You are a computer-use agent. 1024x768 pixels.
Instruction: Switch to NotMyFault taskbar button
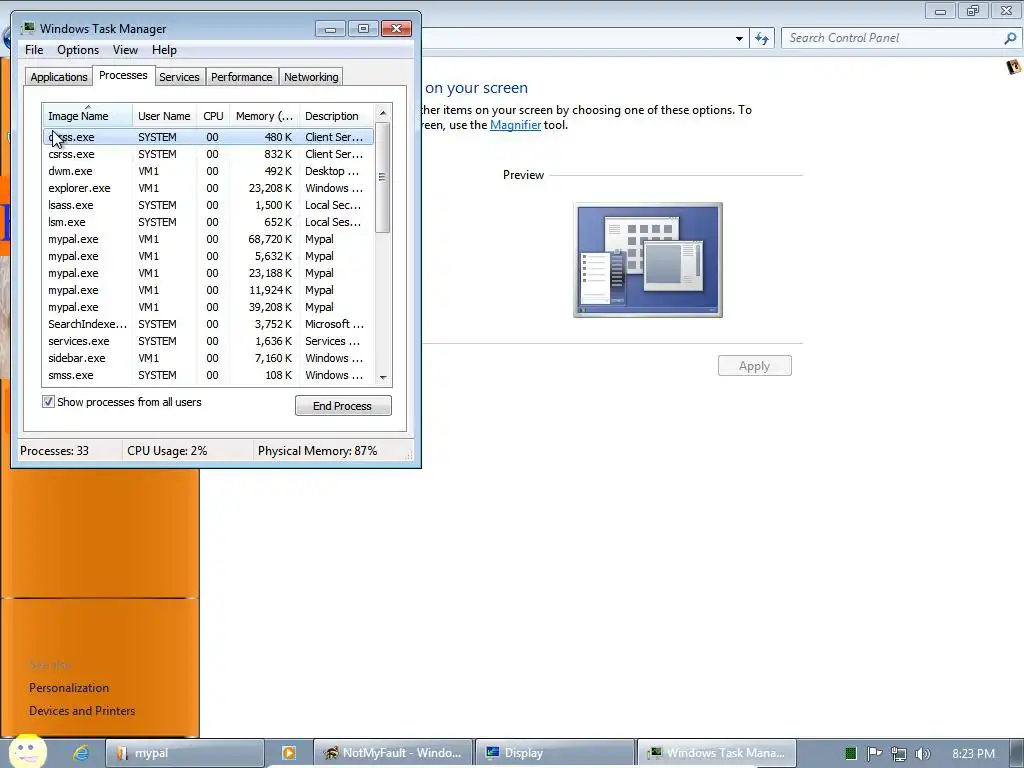(x=392, y=753)
